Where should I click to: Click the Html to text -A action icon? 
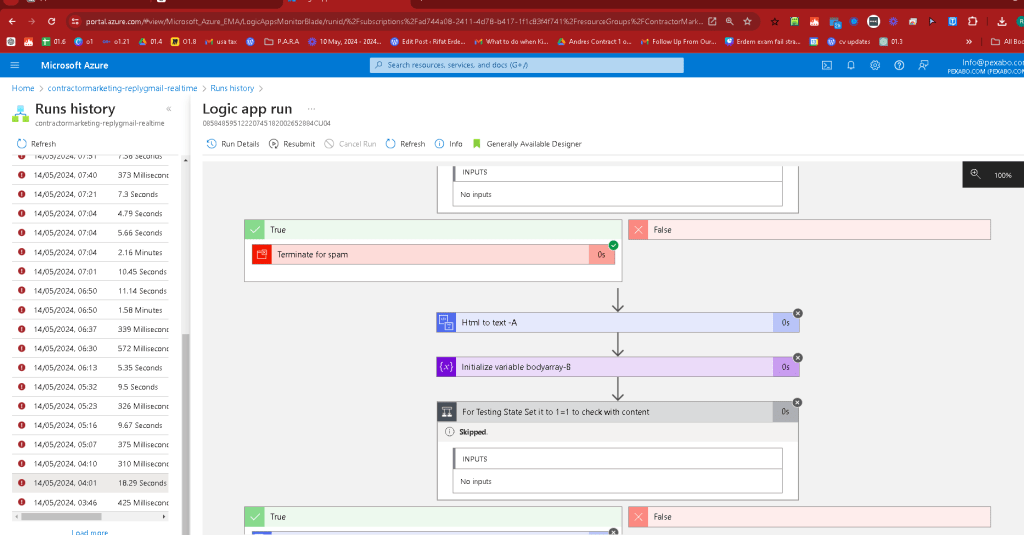pos(446,323)
